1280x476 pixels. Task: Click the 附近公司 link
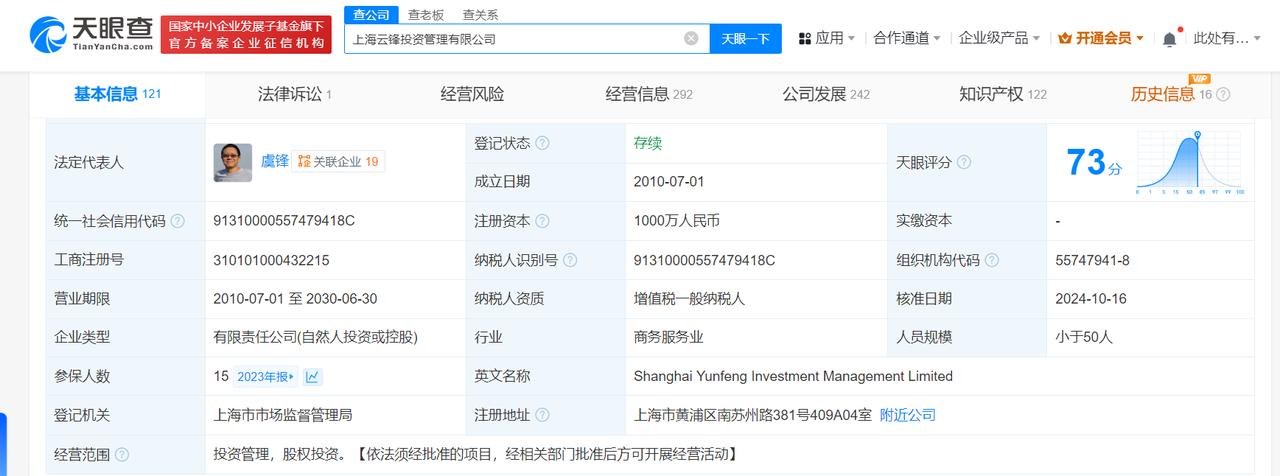(x=907, y=415)
